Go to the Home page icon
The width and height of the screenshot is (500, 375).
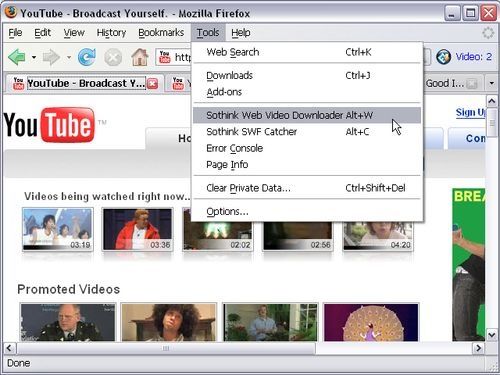click(140, 57)
